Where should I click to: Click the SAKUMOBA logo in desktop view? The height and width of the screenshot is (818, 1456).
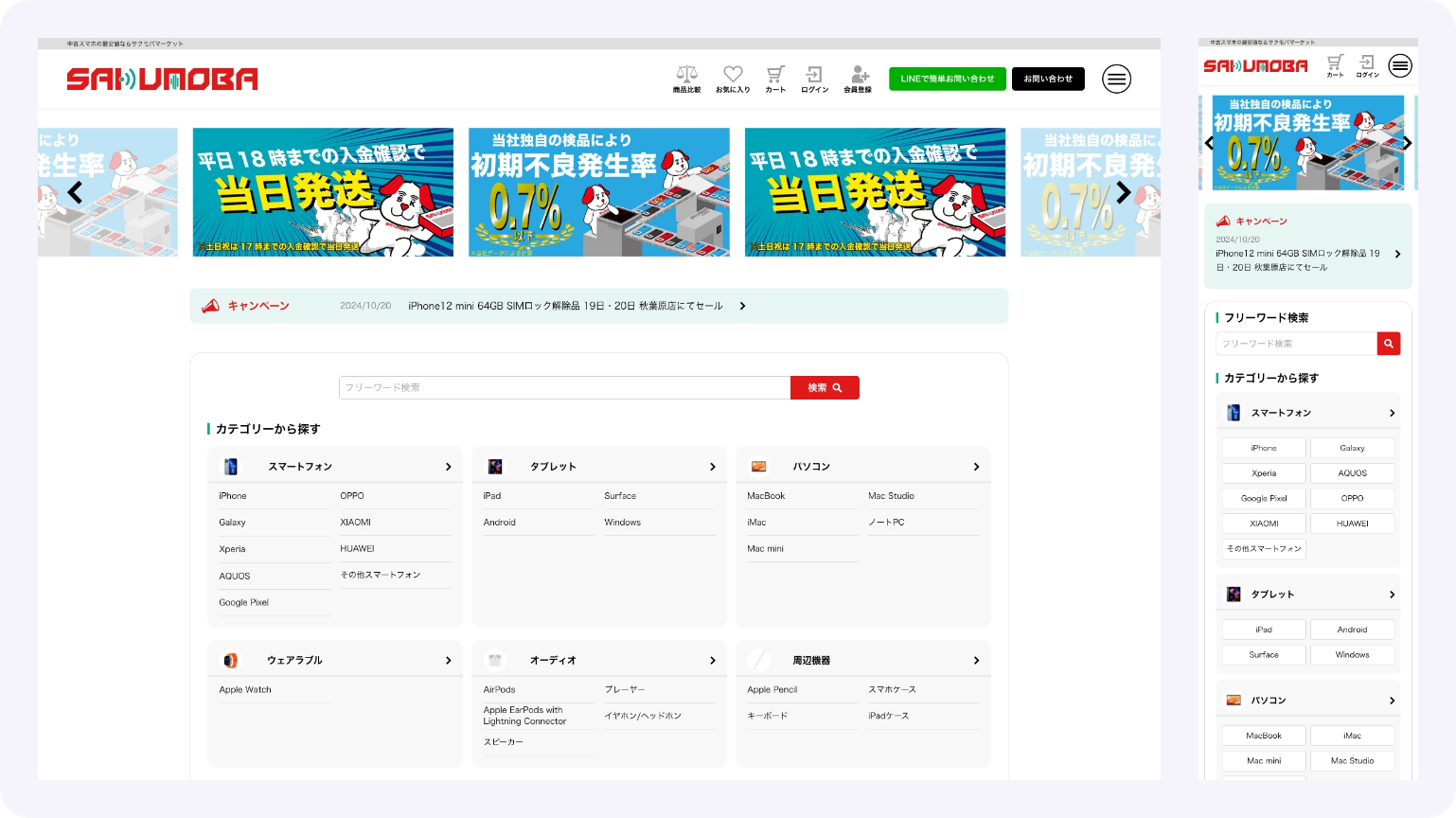click(162, 79)
